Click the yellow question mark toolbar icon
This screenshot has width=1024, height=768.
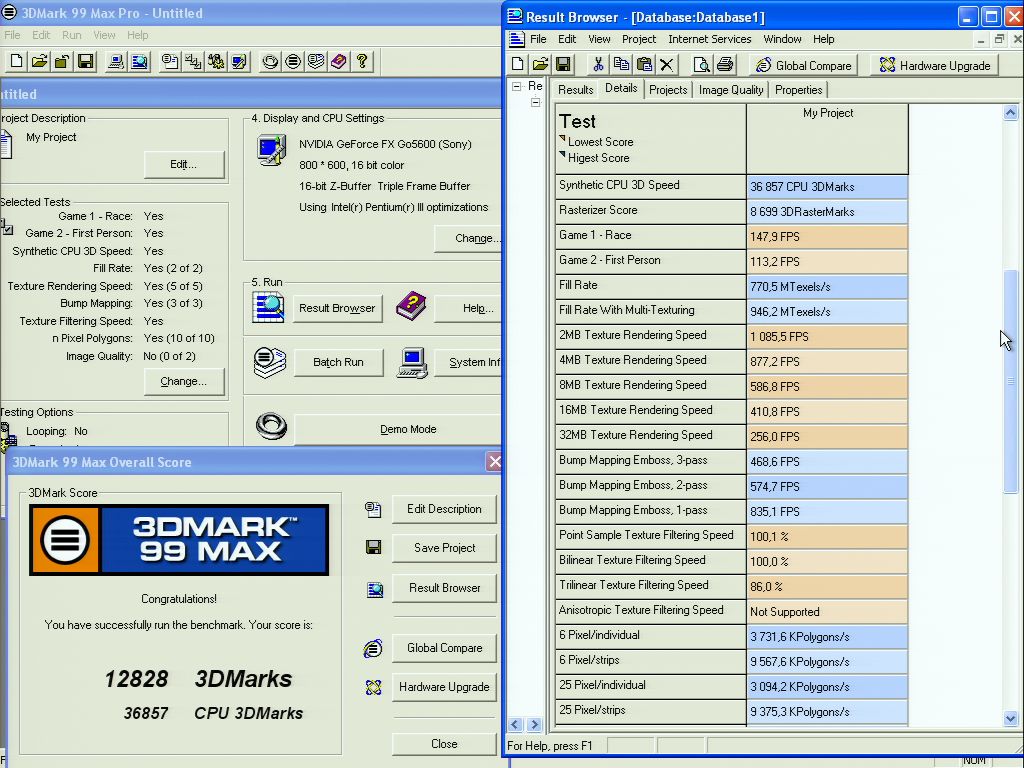click(x=362, y=61)
